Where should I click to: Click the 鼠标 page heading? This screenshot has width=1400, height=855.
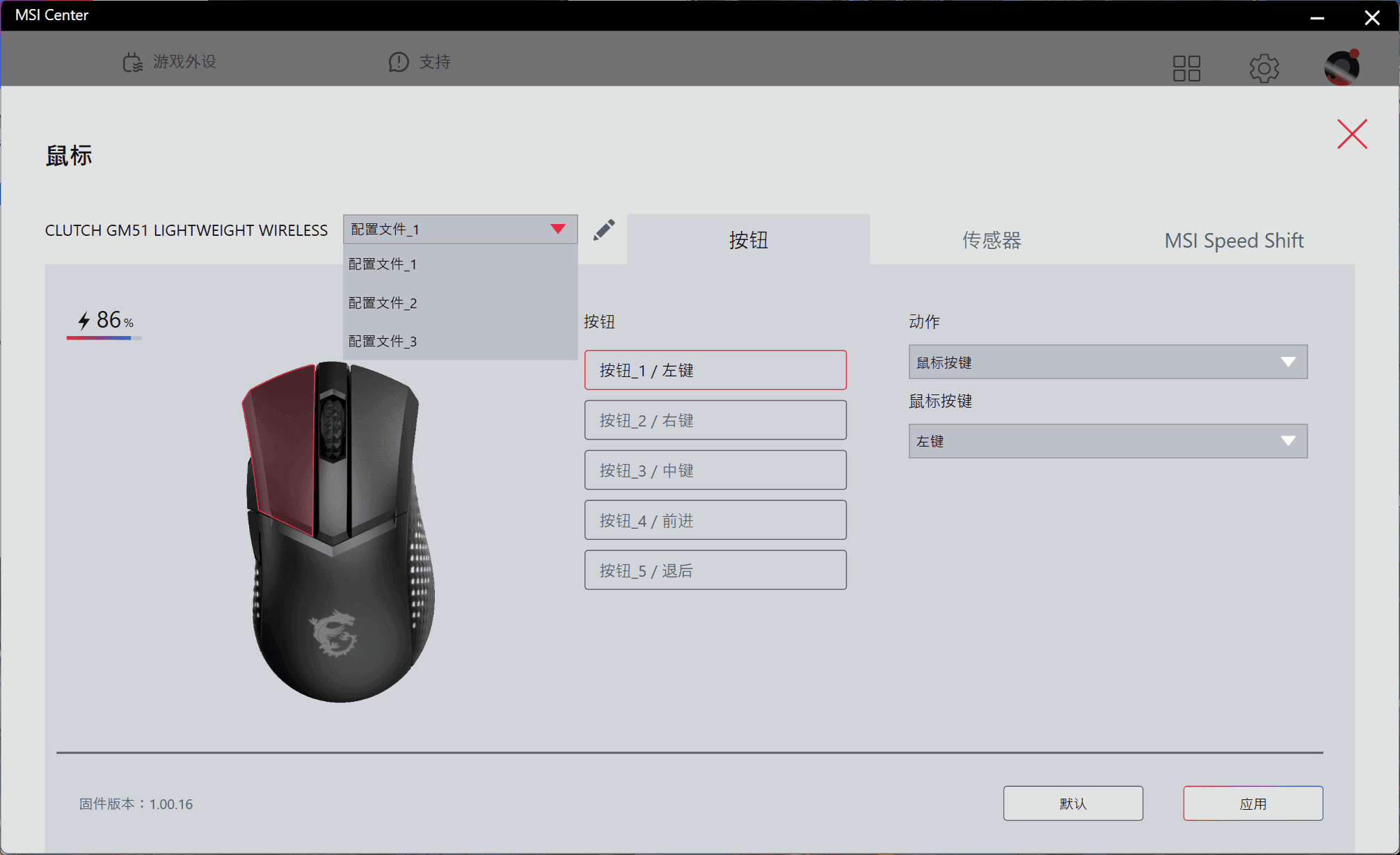pos(69,156)
